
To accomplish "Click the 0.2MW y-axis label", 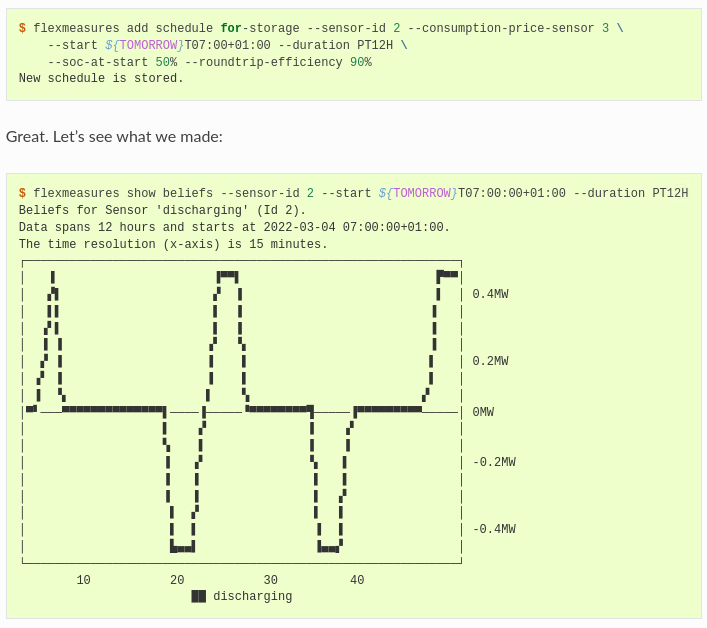I will click(490, 361).
